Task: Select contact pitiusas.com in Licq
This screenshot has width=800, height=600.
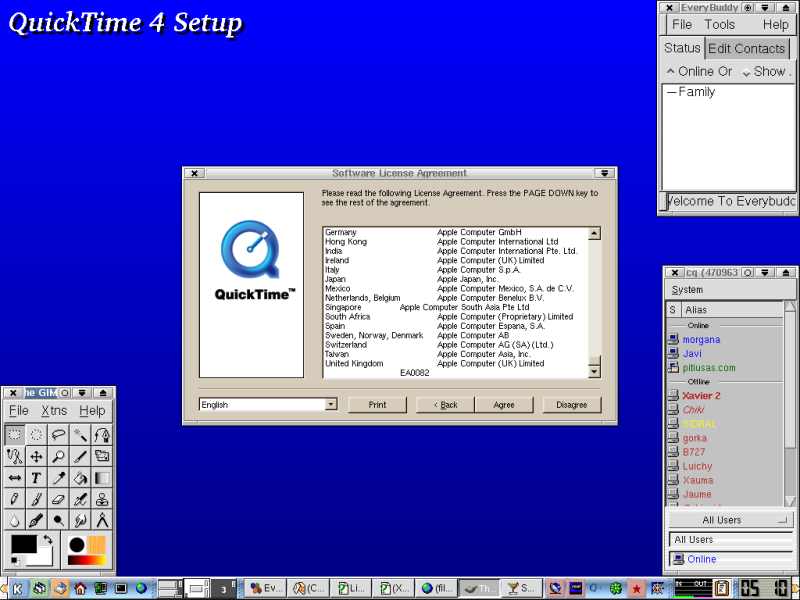Action: [x=709, y=367]
